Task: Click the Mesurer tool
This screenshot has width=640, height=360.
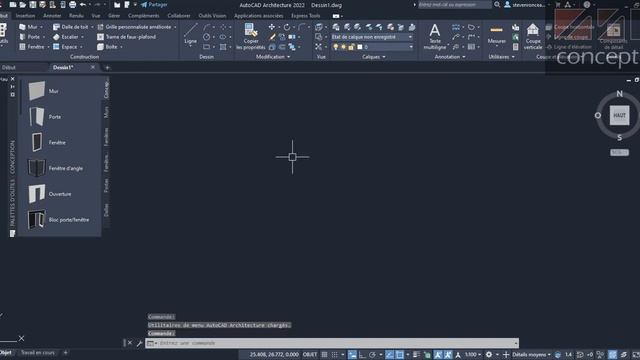Action: pyautogui.click(x=496, y=34)
